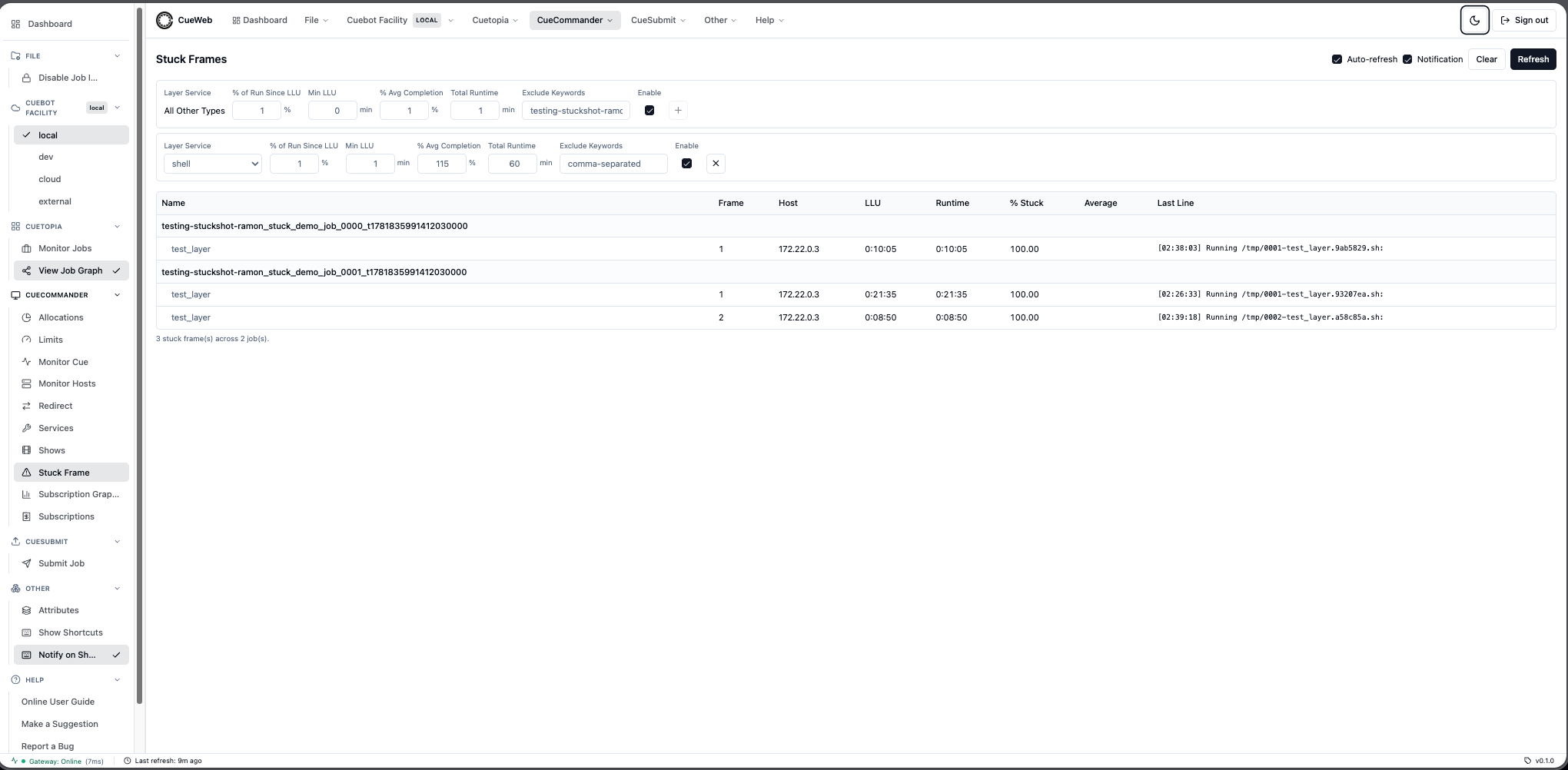Click the Redirect arrows icon
This screenshot has height=770, width=1568.
click(x=27, y=406)
